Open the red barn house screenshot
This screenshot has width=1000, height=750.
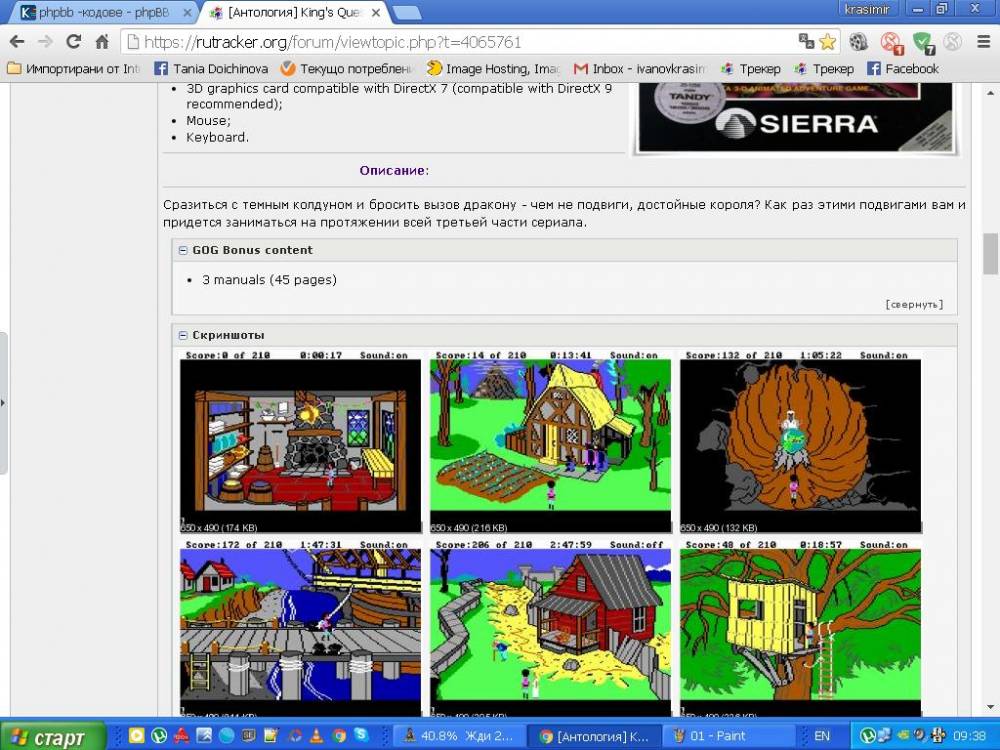pos(550,628)
